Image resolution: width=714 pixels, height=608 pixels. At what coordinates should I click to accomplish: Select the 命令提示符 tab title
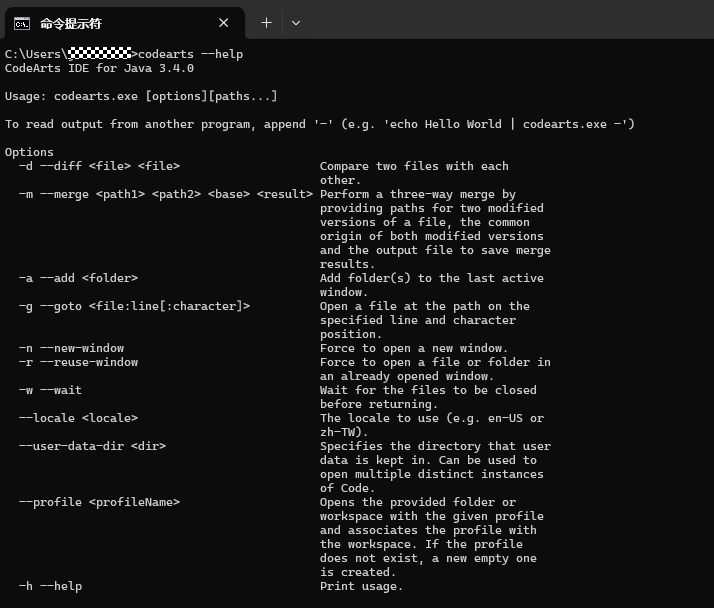pos(71,24)
